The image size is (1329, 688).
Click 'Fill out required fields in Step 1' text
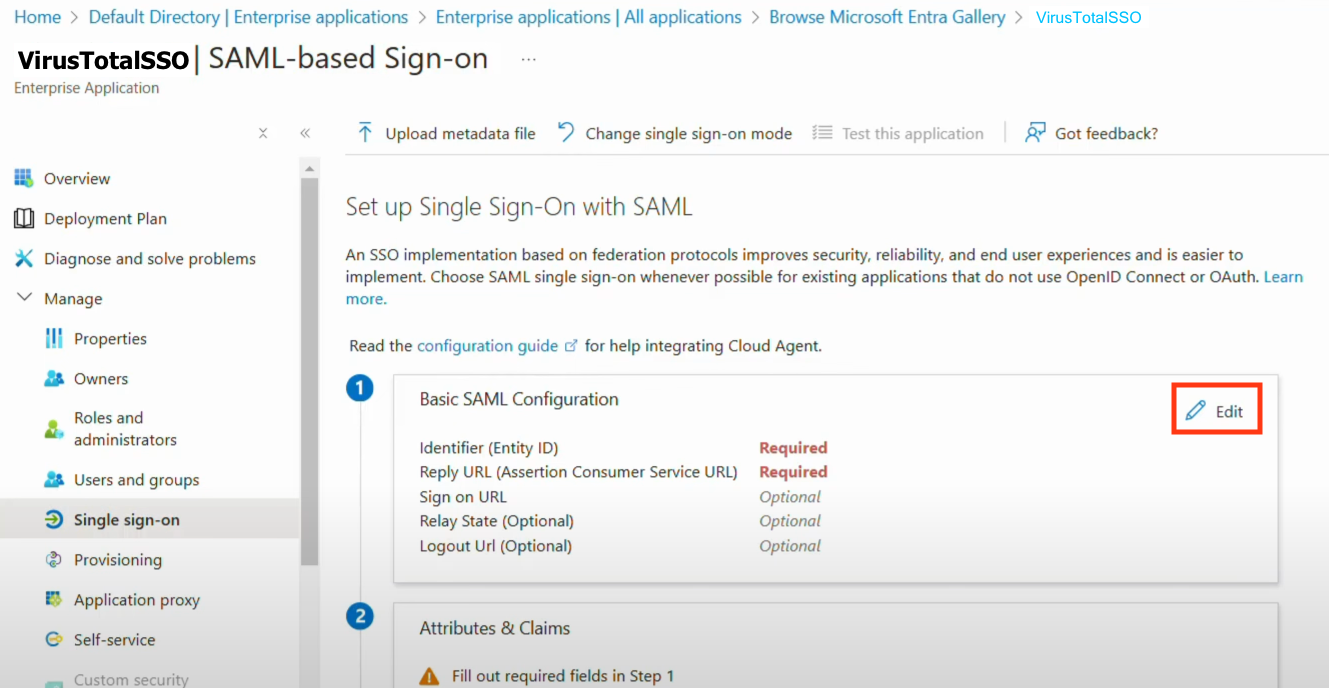tap(563, 676)
